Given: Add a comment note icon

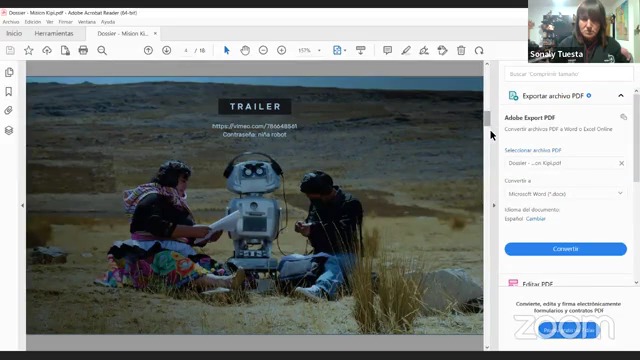Looking at the screenshot, I should tap(387, 50).
